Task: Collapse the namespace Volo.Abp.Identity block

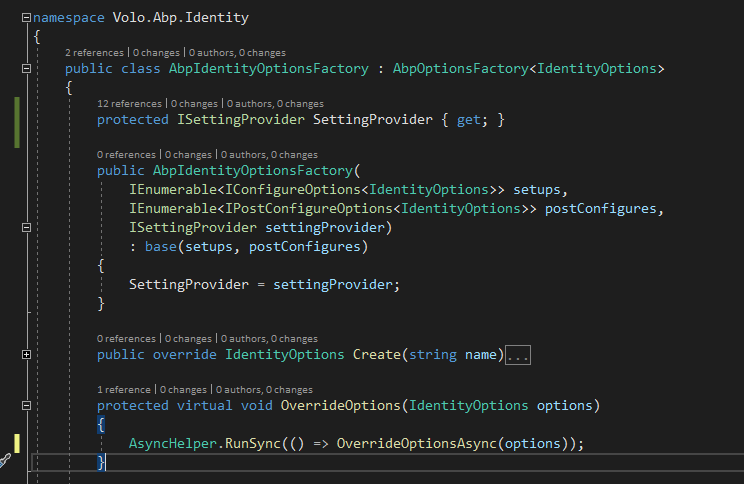Action: (27, 18)
